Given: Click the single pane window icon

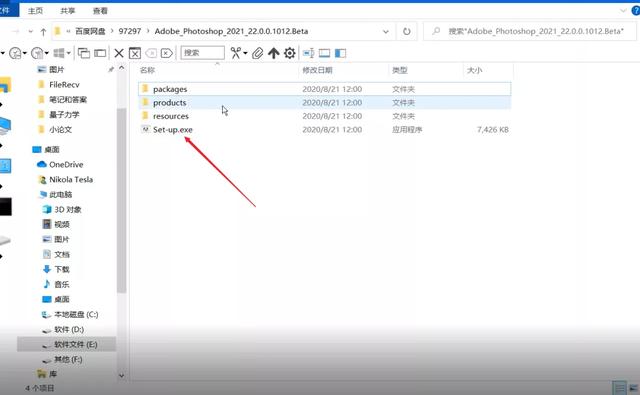Looking at the screenshot, I should click(x=100, y=53).
